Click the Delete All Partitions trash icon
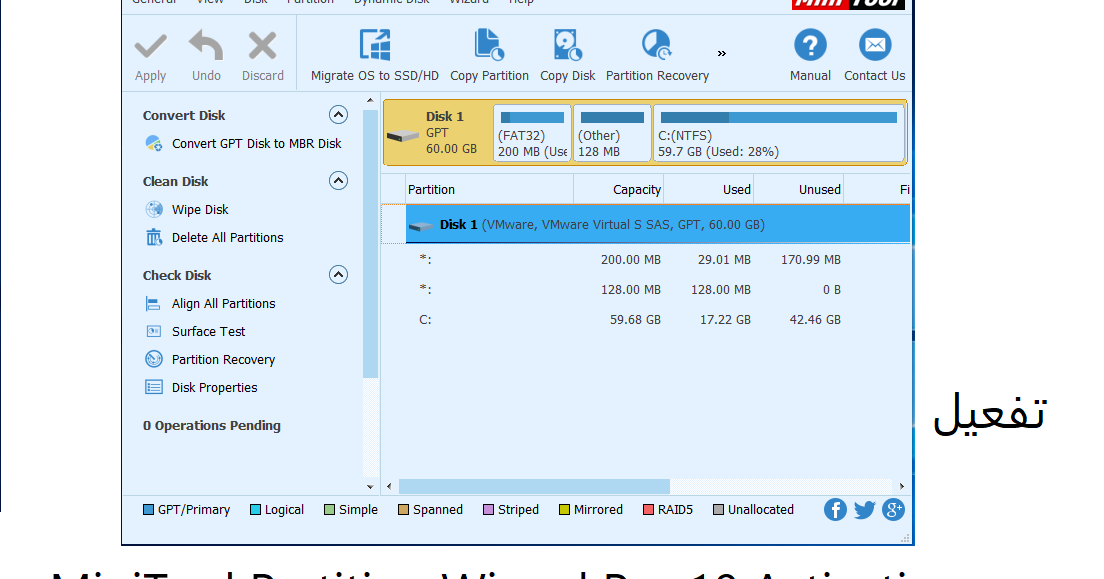1104x579 pixels. coord(153,237)
